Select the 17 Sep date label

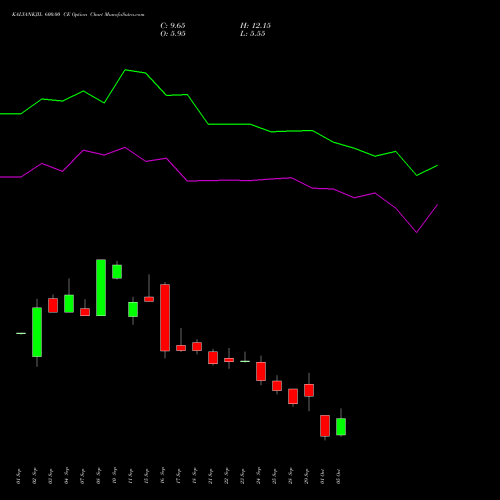tap(179, 476)
